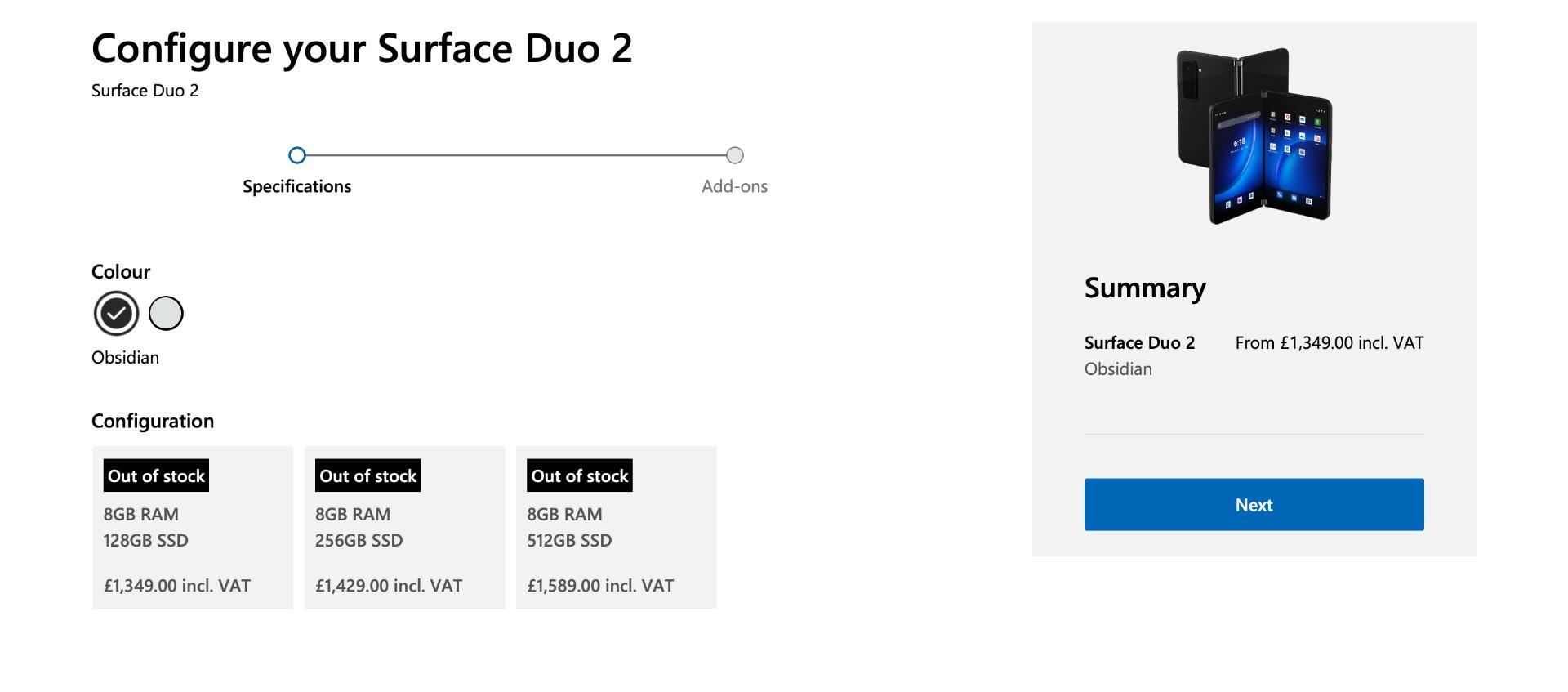Select the 8GB RAM 128GB SSD configuration
This screenshot has height=692, width=1568.
(x=193, y=527)
